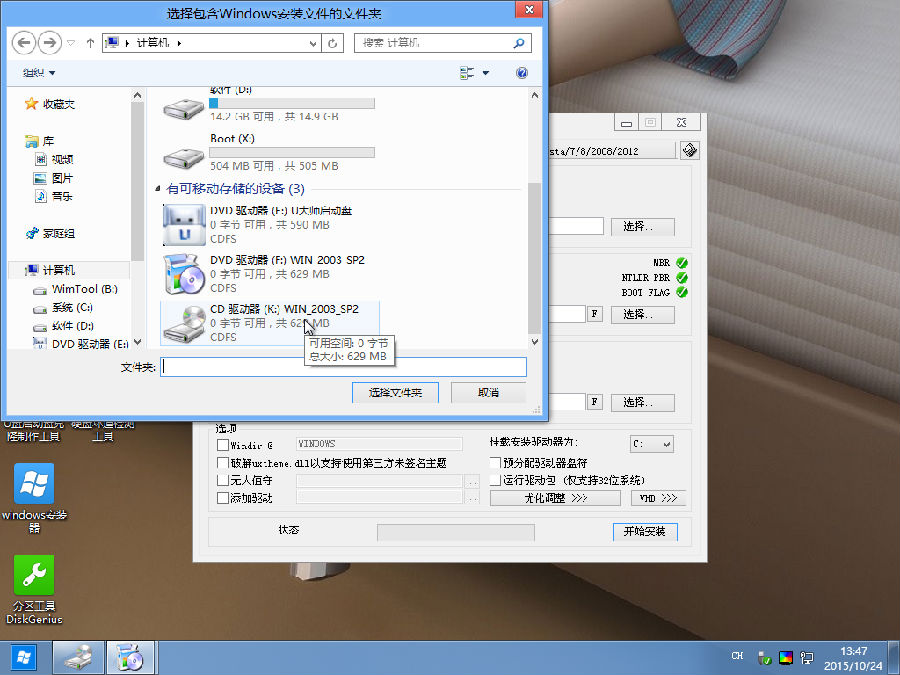The image size is (900, 675).
Task: Go forward with the forward arrow button
Action: click(x=49, y=42)
